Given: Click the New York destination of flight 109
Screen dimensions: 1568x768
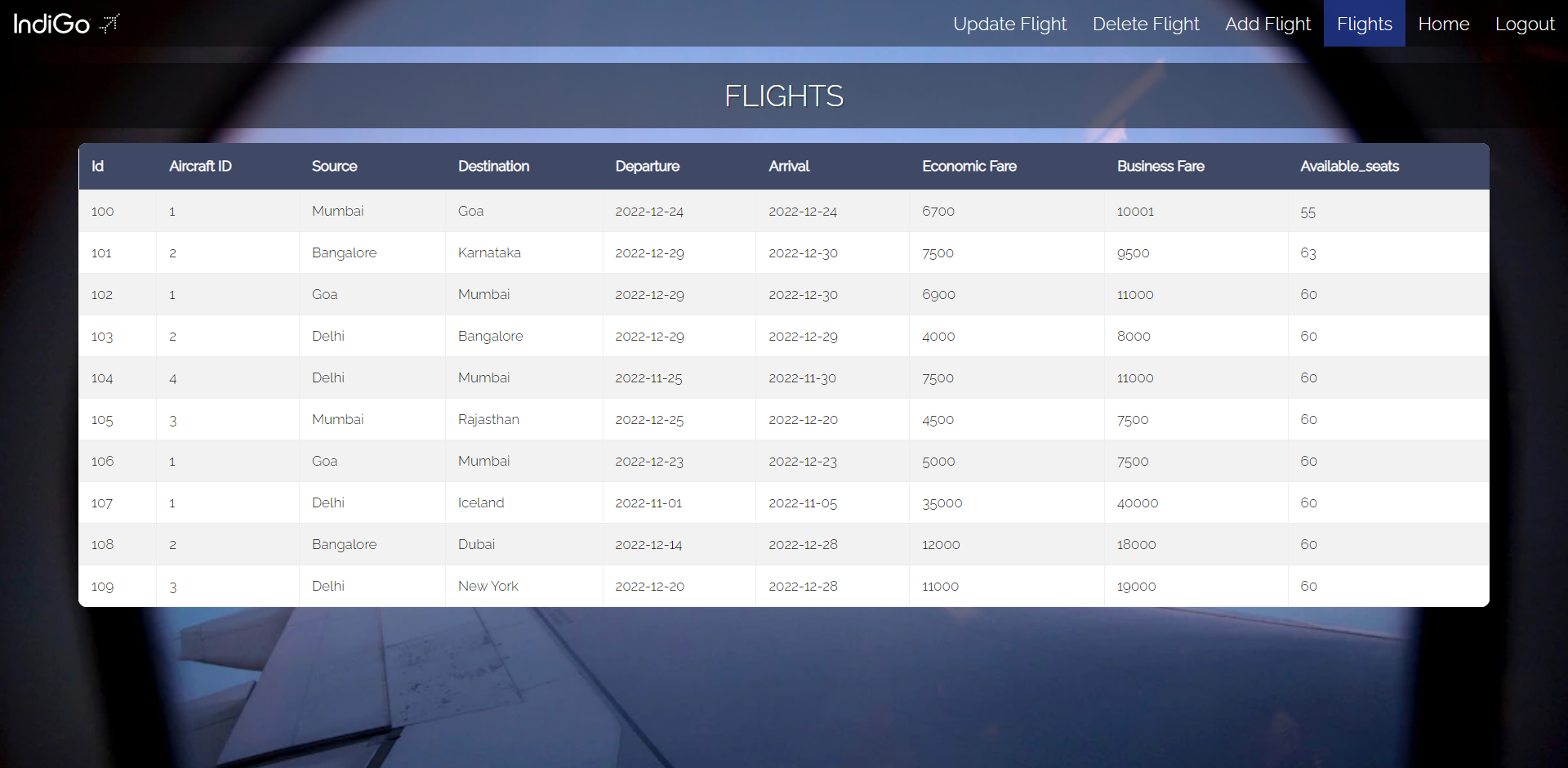Looking at the screenshot, I should pos(488,586).
